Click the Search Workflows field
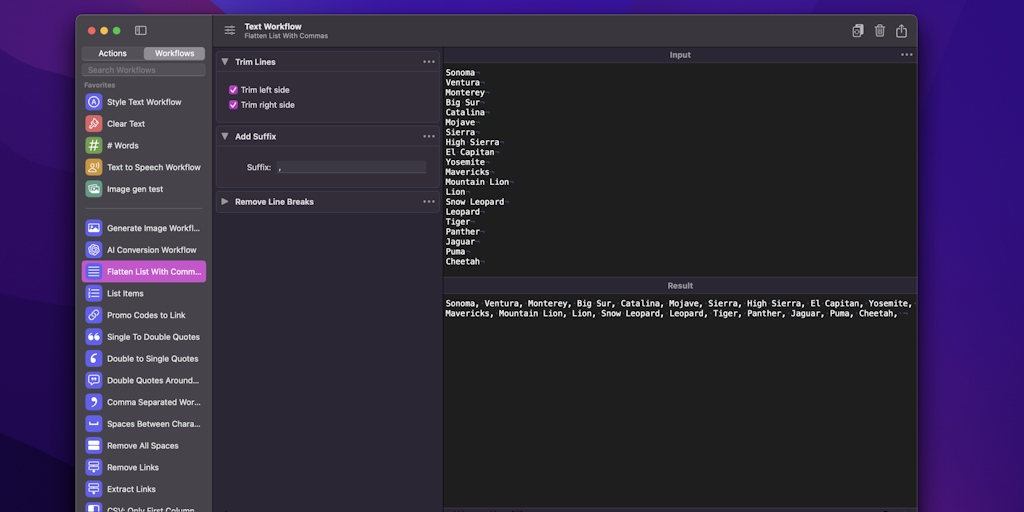Viewport: 1024px width, 512px height. tap(144, 70)
